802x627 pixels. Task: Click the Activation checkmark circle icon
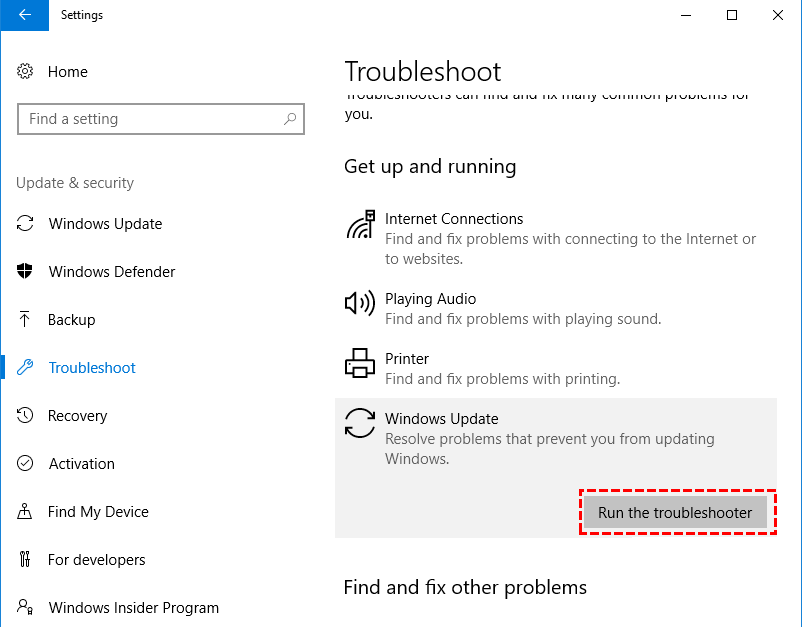(x=26, y=464)
